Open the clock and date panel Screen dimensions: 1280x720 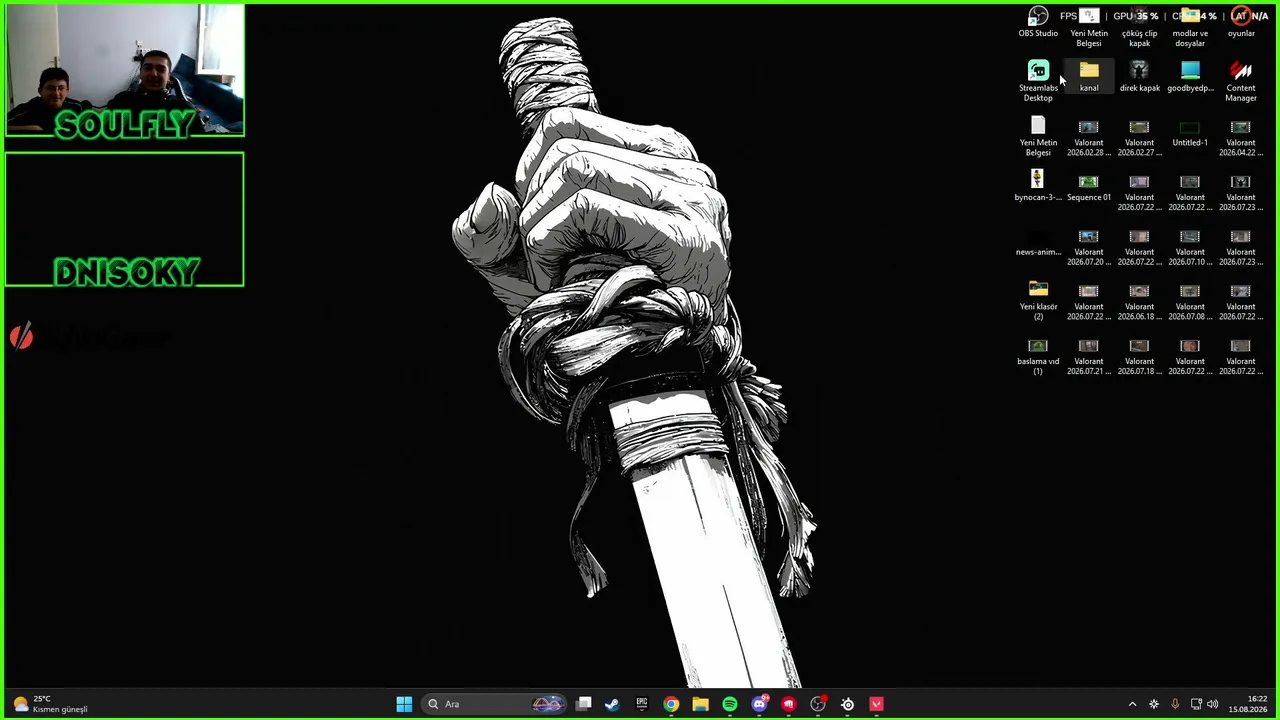1249,704
